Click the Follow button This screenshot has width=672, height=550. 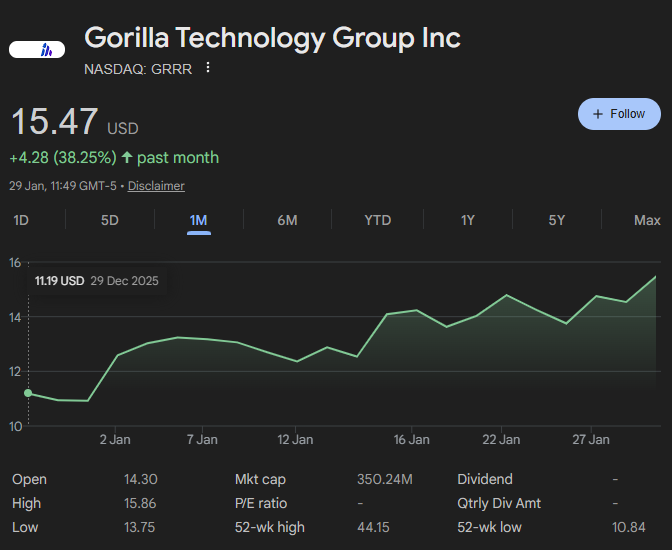click(x=619, y=114)
